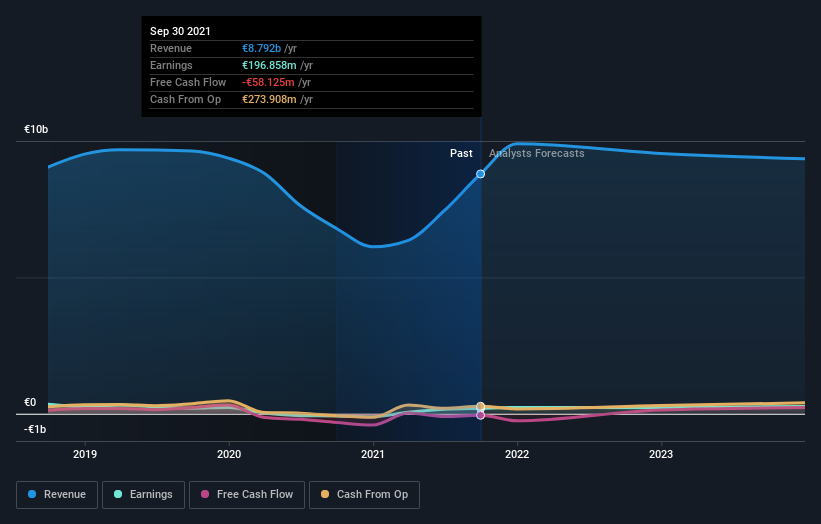Click the pink Free Cash Flow data point
The height and width of the screenshot is (524, 821).
[x=480, y=415]
